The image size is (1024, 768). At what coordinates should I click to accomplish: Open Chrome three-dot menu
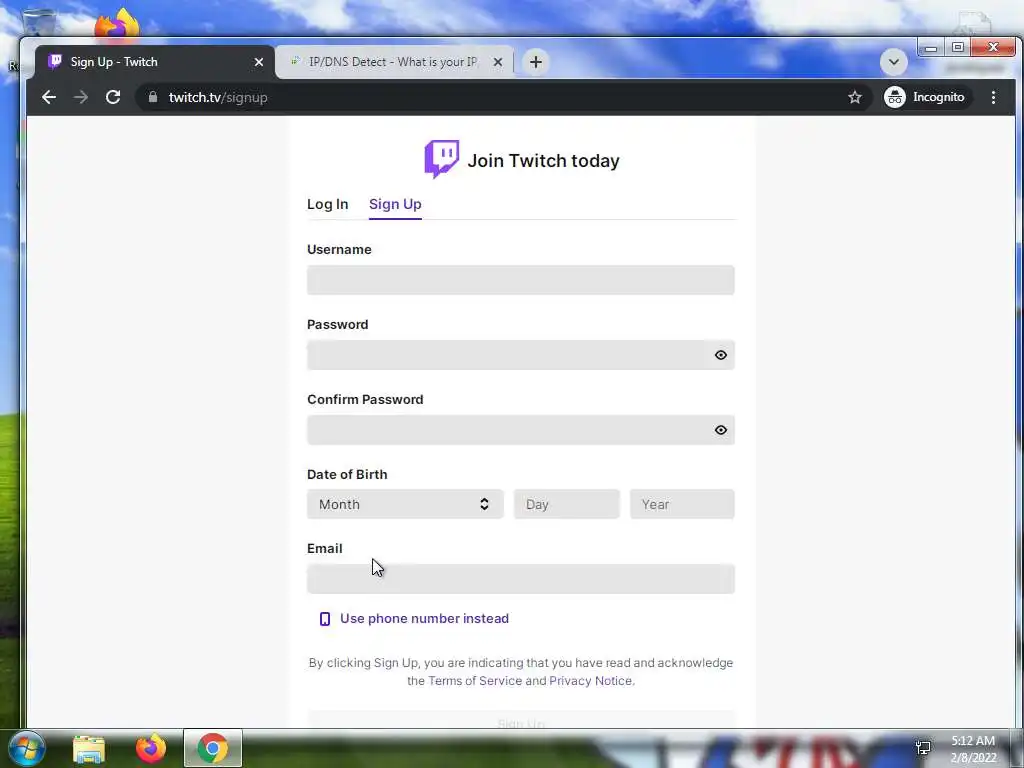(x=993, y=97)
